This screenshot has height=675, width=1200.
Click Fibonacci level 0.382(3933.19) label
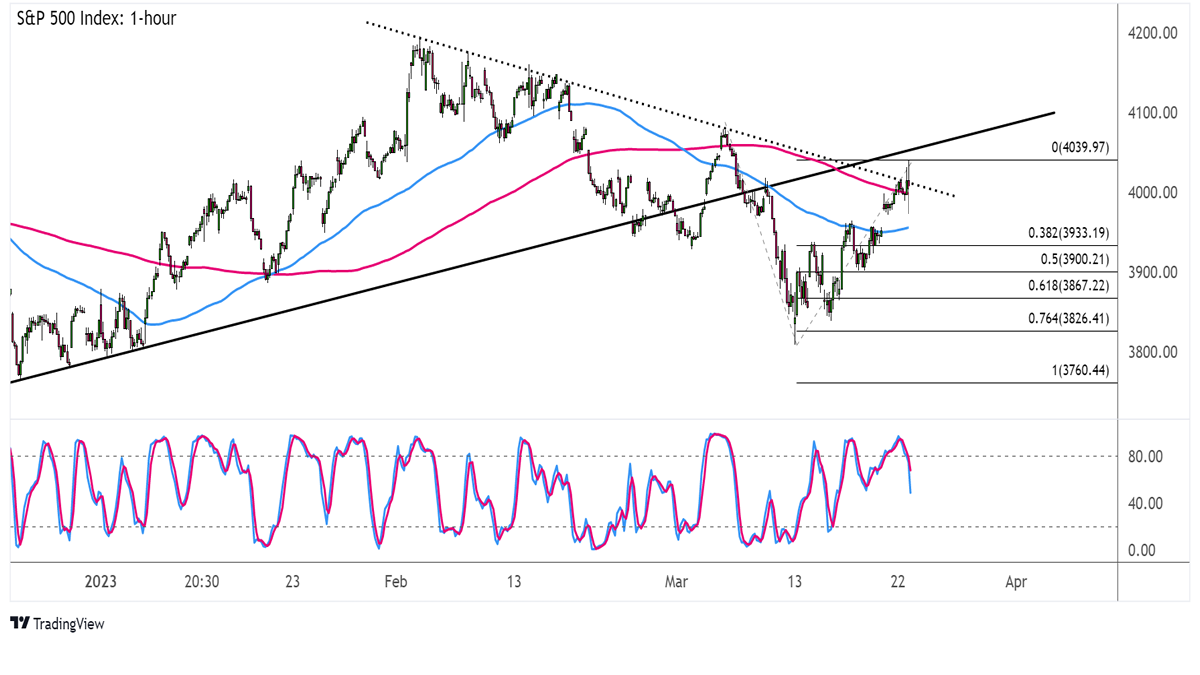(1070, 233)
